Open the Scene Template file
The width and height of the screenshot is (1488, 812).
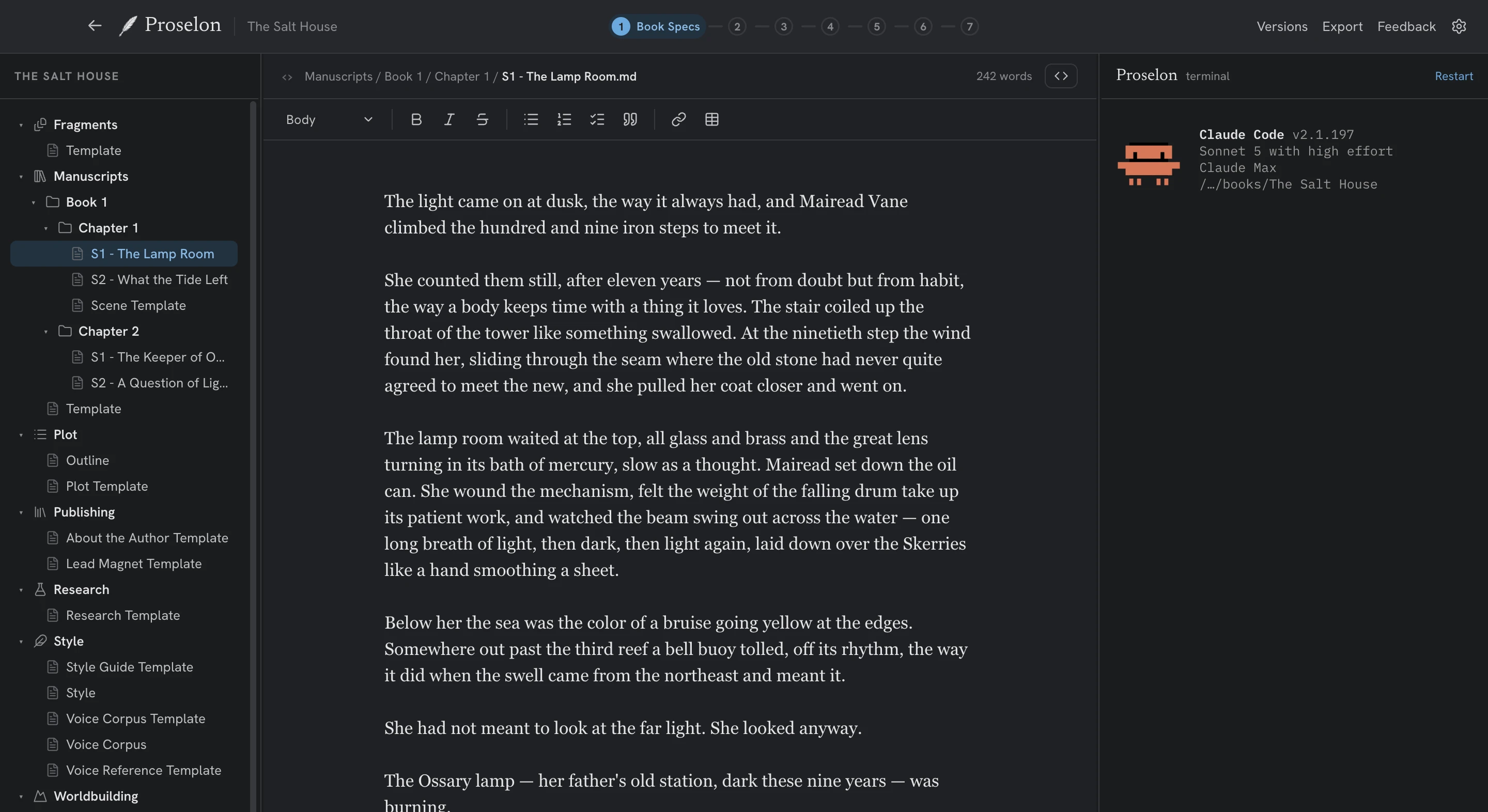point(123,305)
